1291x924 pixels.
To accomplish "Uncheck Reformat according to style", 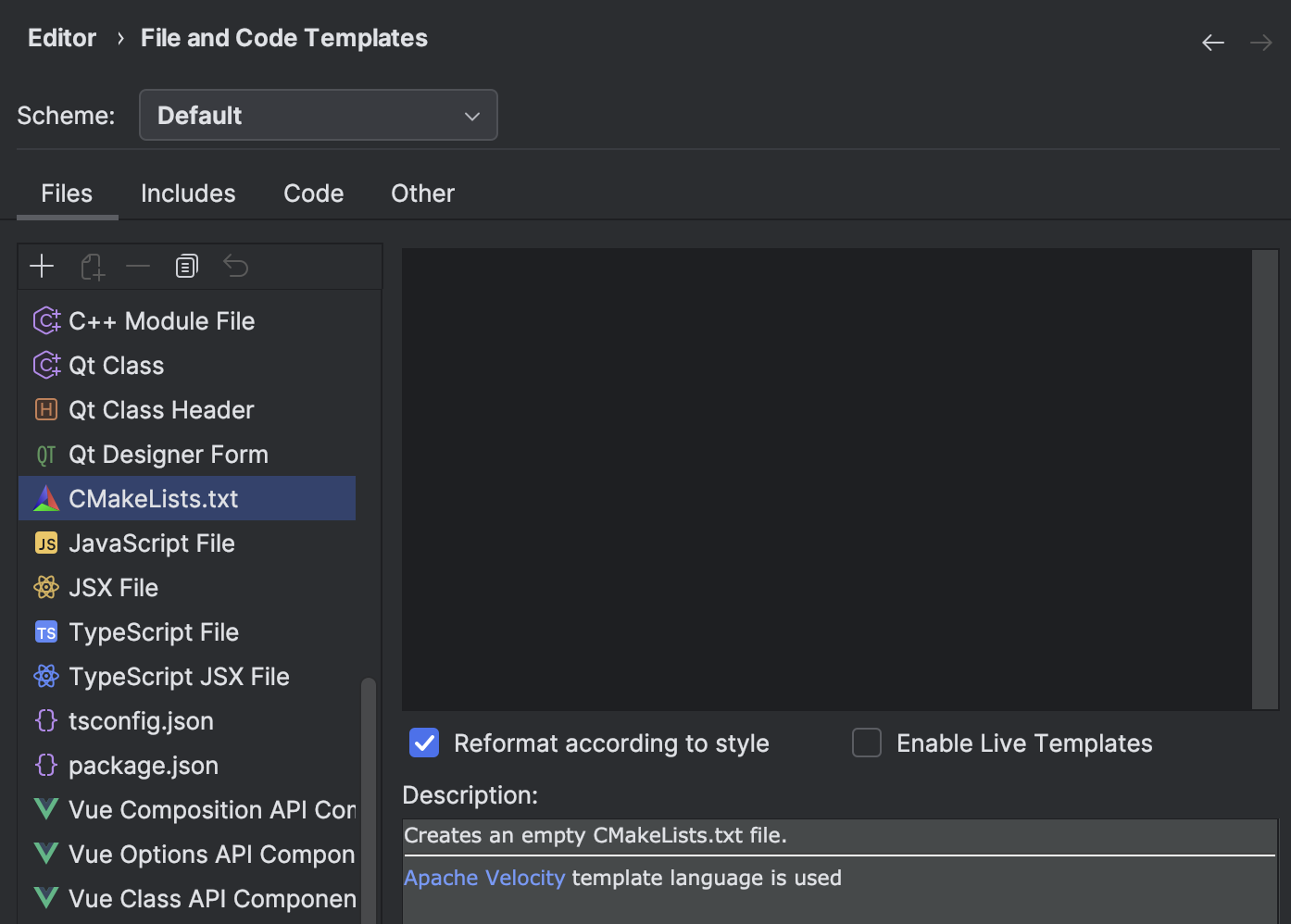I will pos(424,743).
